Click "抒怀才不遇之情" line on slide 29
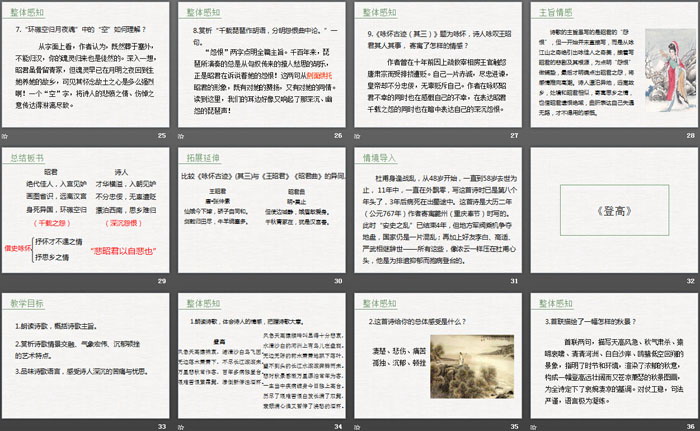The width and height of the screenshot is (700, 431). pos(59,242)
